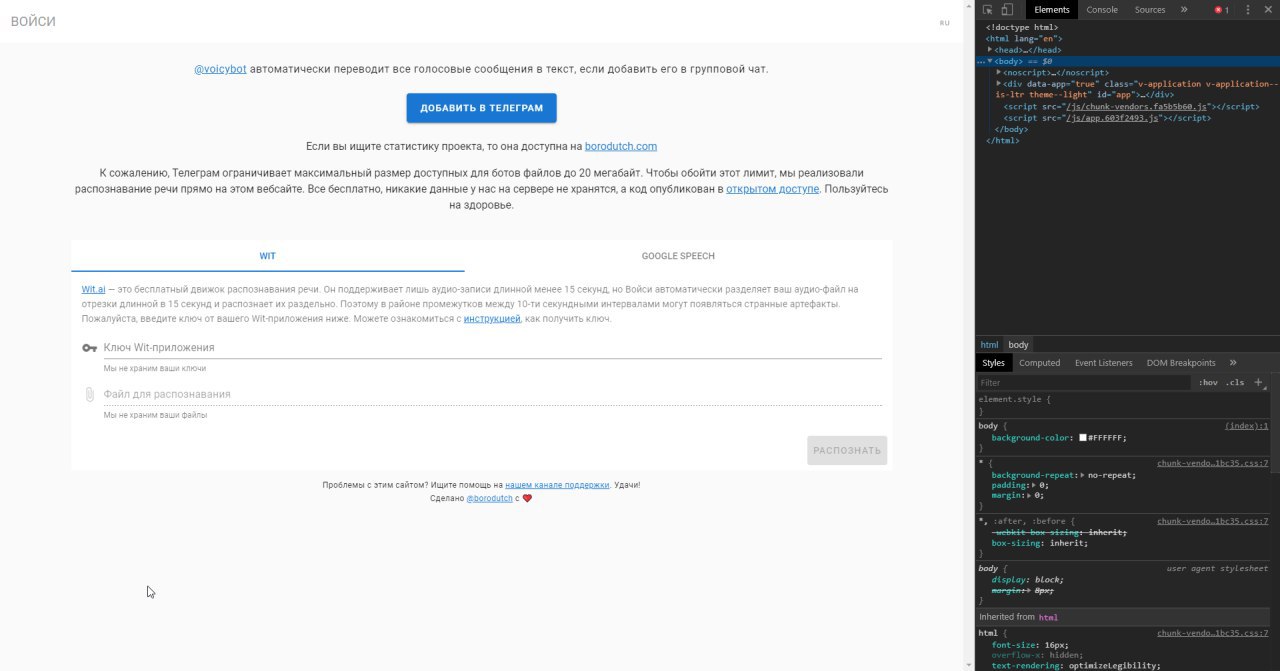Select the html breadcrumb in DevTools
Viewport: 1280px width, 671px height.
tap(989, 344)
